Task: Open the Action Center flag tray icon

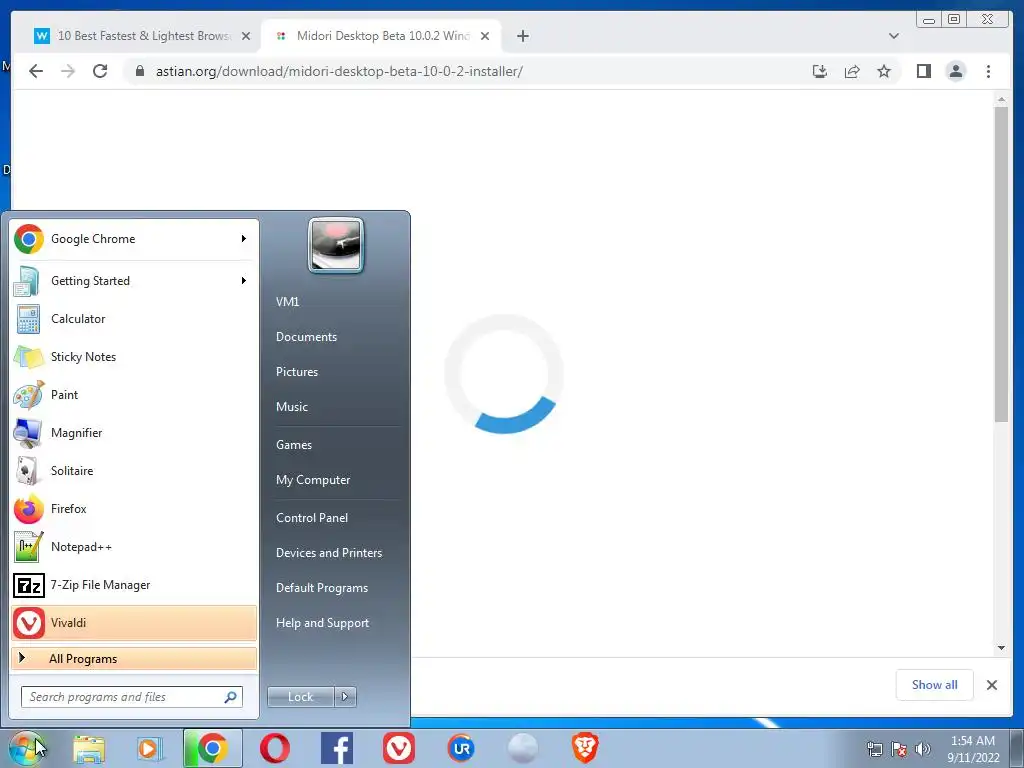Action: [x=899, y=749]
